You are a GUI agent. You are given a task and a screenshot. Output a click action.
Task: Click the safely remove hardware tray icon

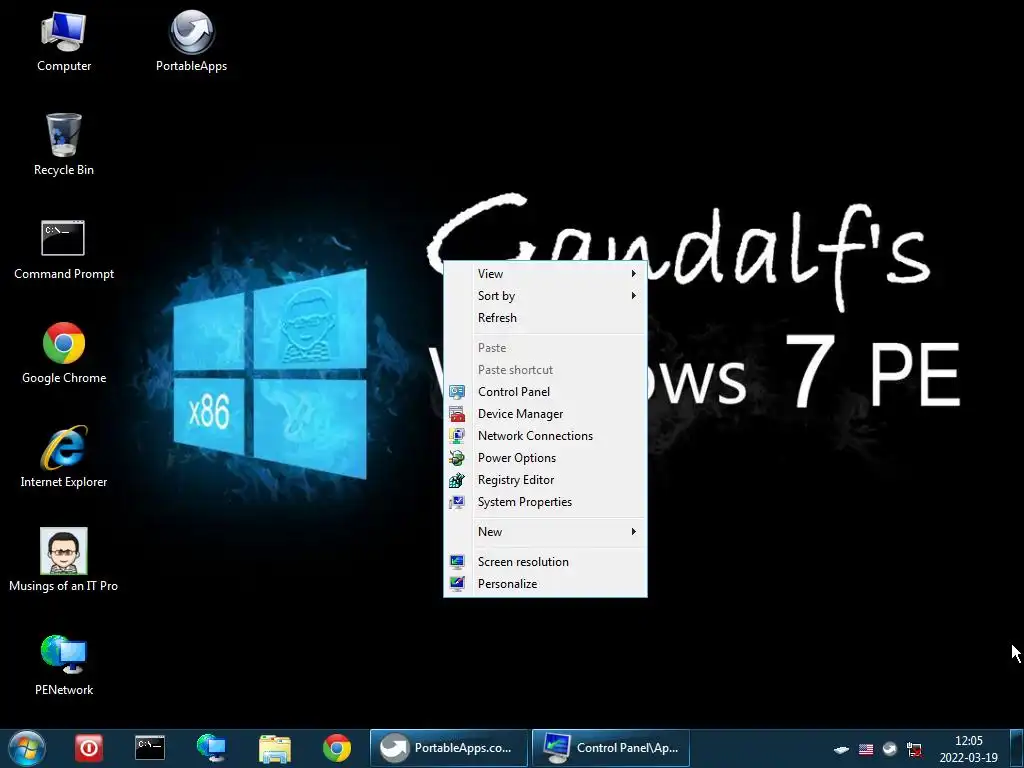pos(842,749)
